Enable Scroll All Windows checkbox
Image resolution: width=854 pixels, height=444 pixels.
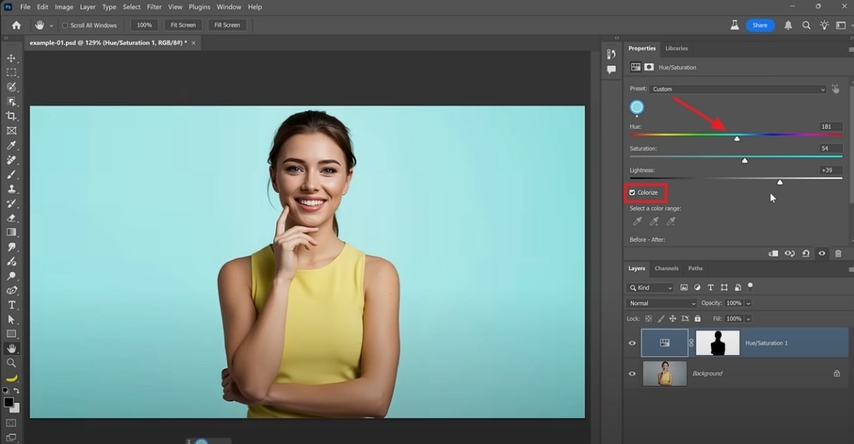65,25
